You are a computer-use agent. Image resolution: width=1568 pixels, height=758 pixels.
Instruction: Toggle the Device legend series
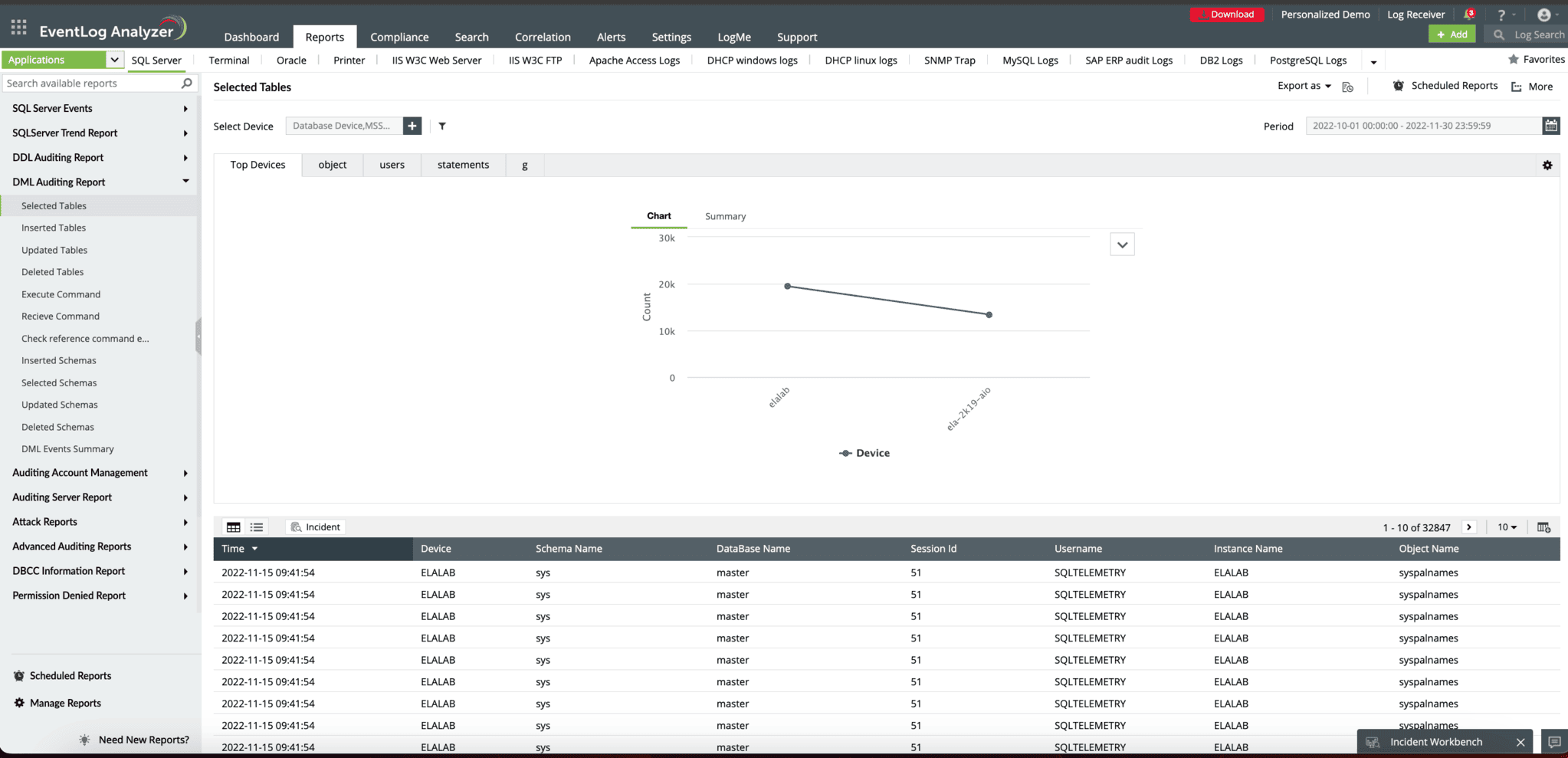(864, 453)
